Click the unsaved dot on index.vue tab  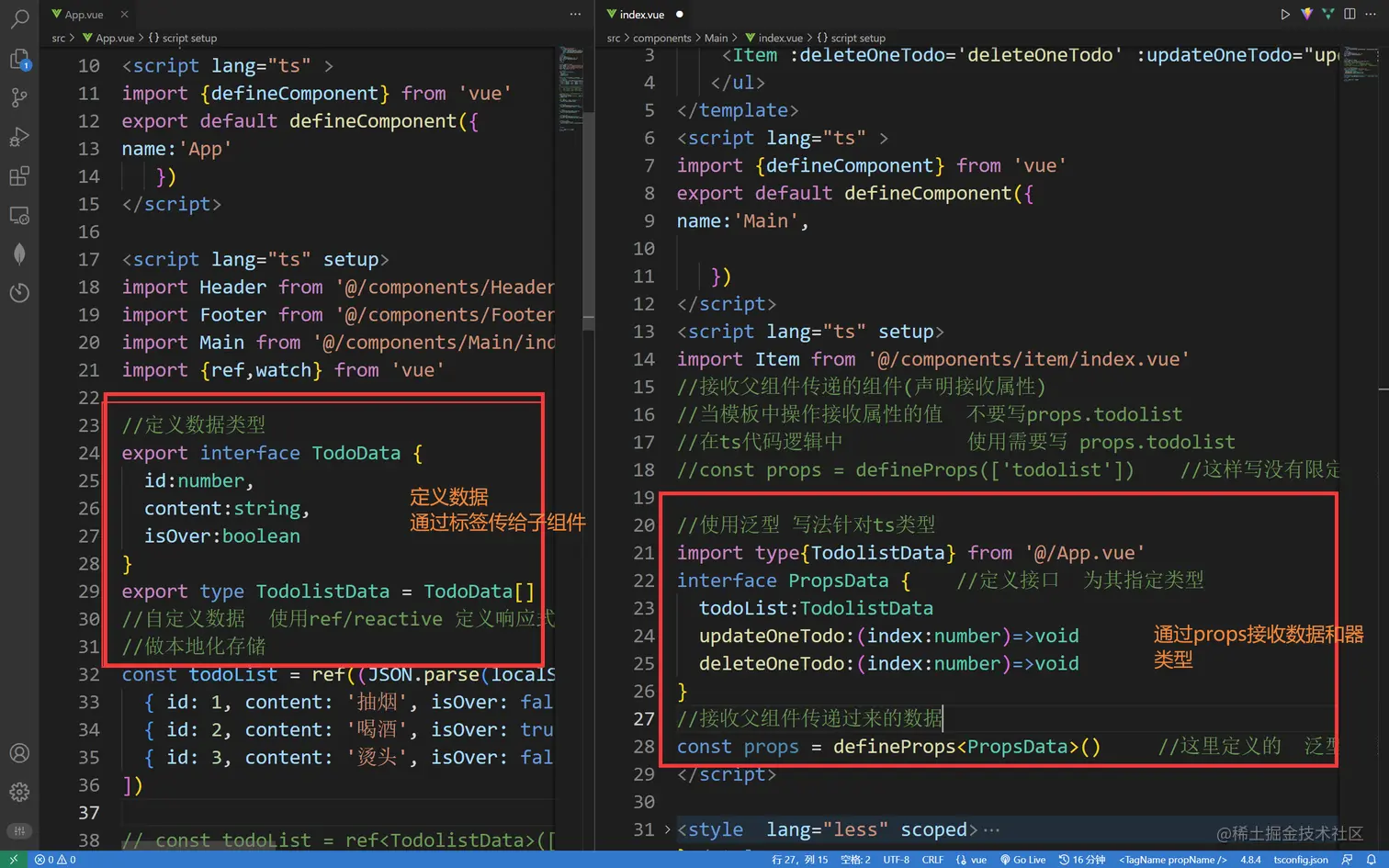click(680, 15)
